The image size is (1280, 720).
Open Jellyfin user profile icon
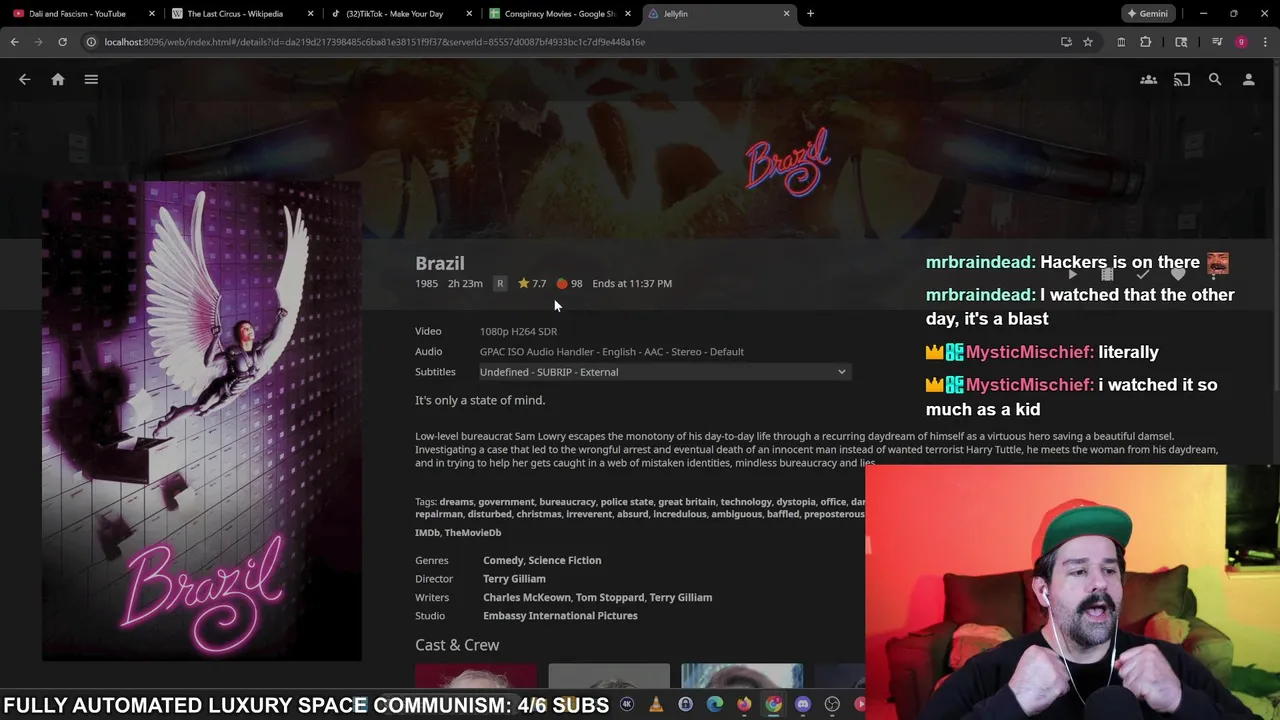pos(1248,80)
